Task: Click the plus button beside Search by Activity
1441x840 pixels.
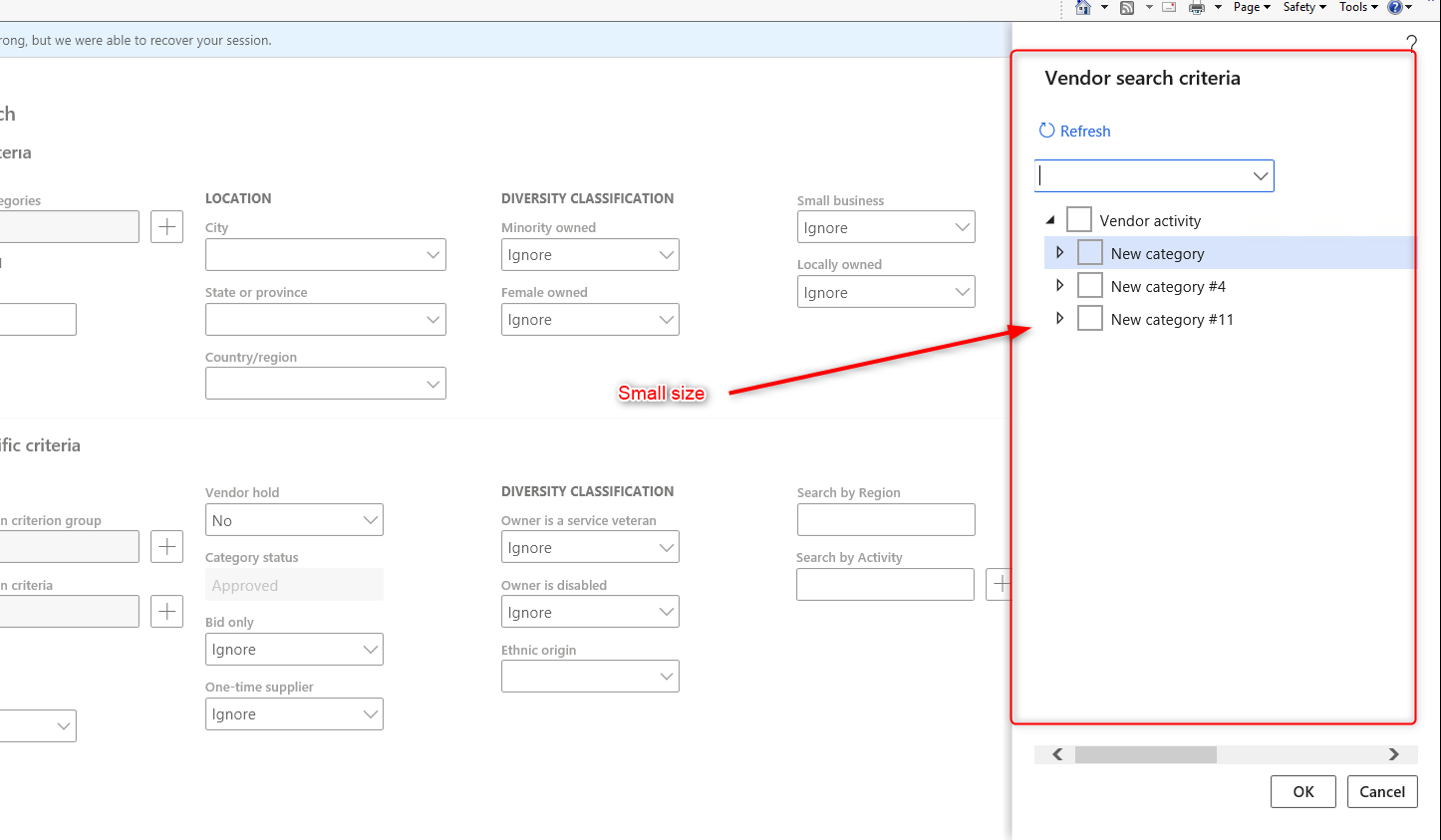Action: coord(1001,584)
